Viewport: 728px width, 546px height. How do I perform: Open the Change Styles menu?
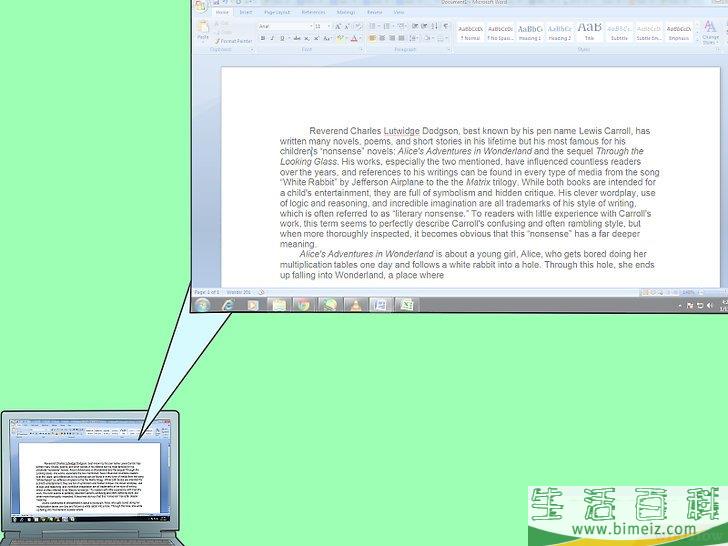pos(710,32)
